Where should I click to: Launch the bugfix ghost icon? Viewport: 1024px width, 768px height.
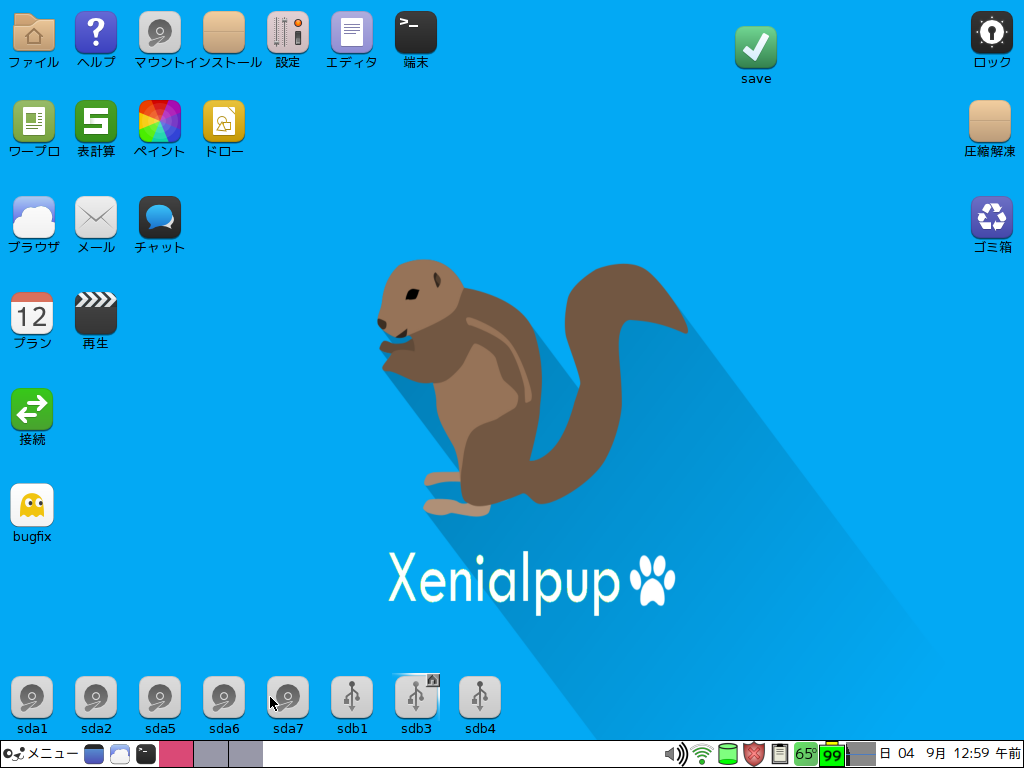pyautogui.click(x=32, y=505)
